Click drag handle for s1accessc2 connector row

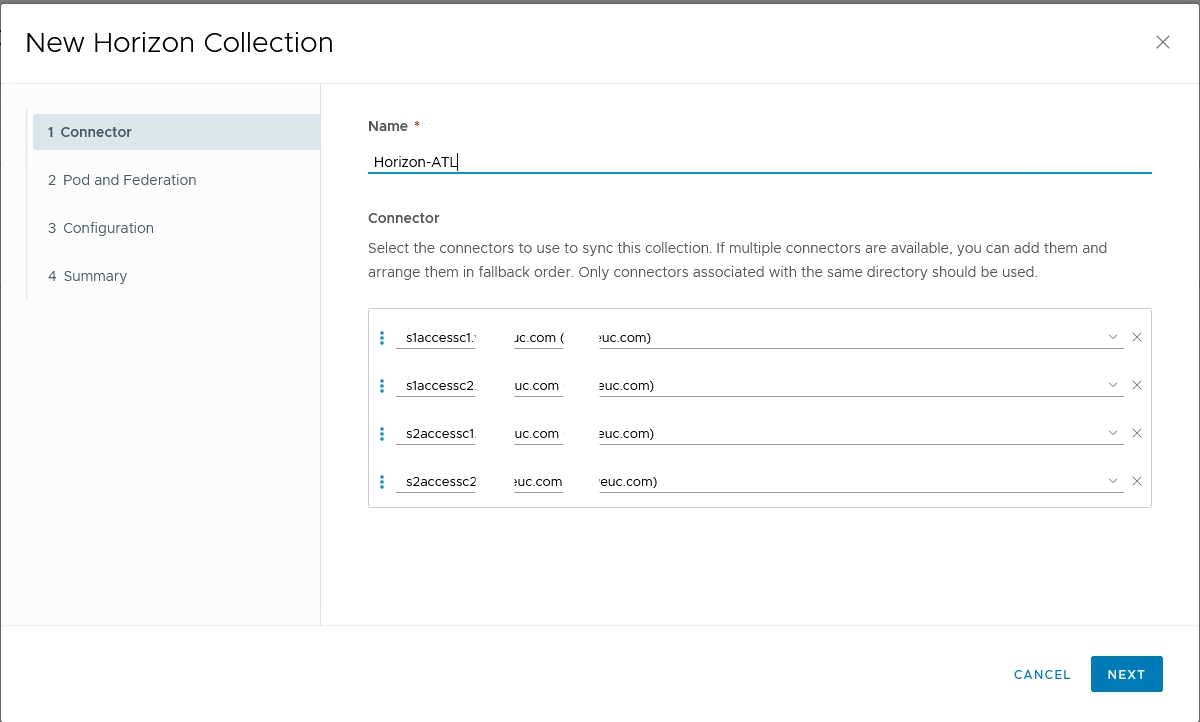coord(382,386)
